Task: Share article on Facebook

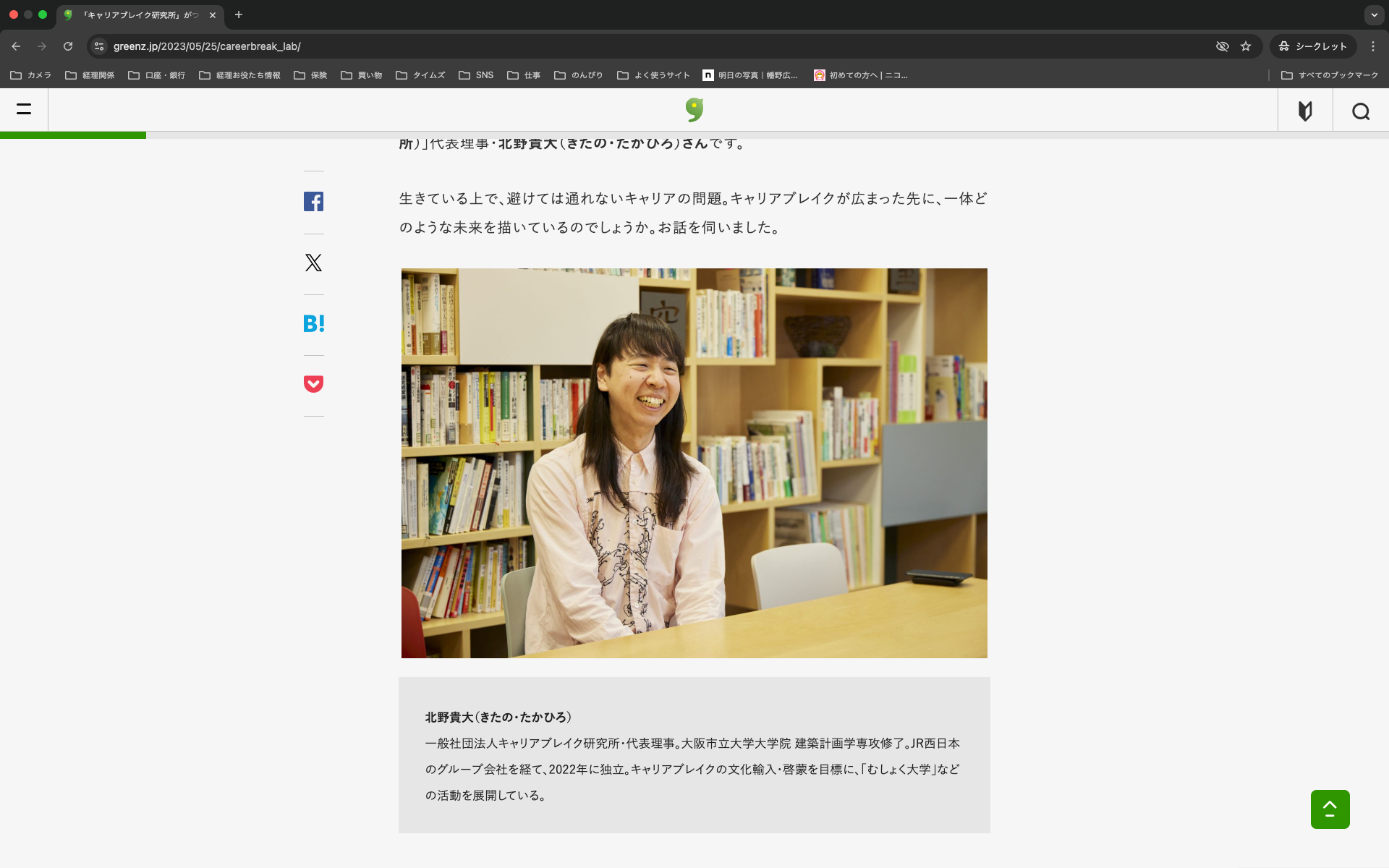Action: pyautogui.click(x=313, y=202)
